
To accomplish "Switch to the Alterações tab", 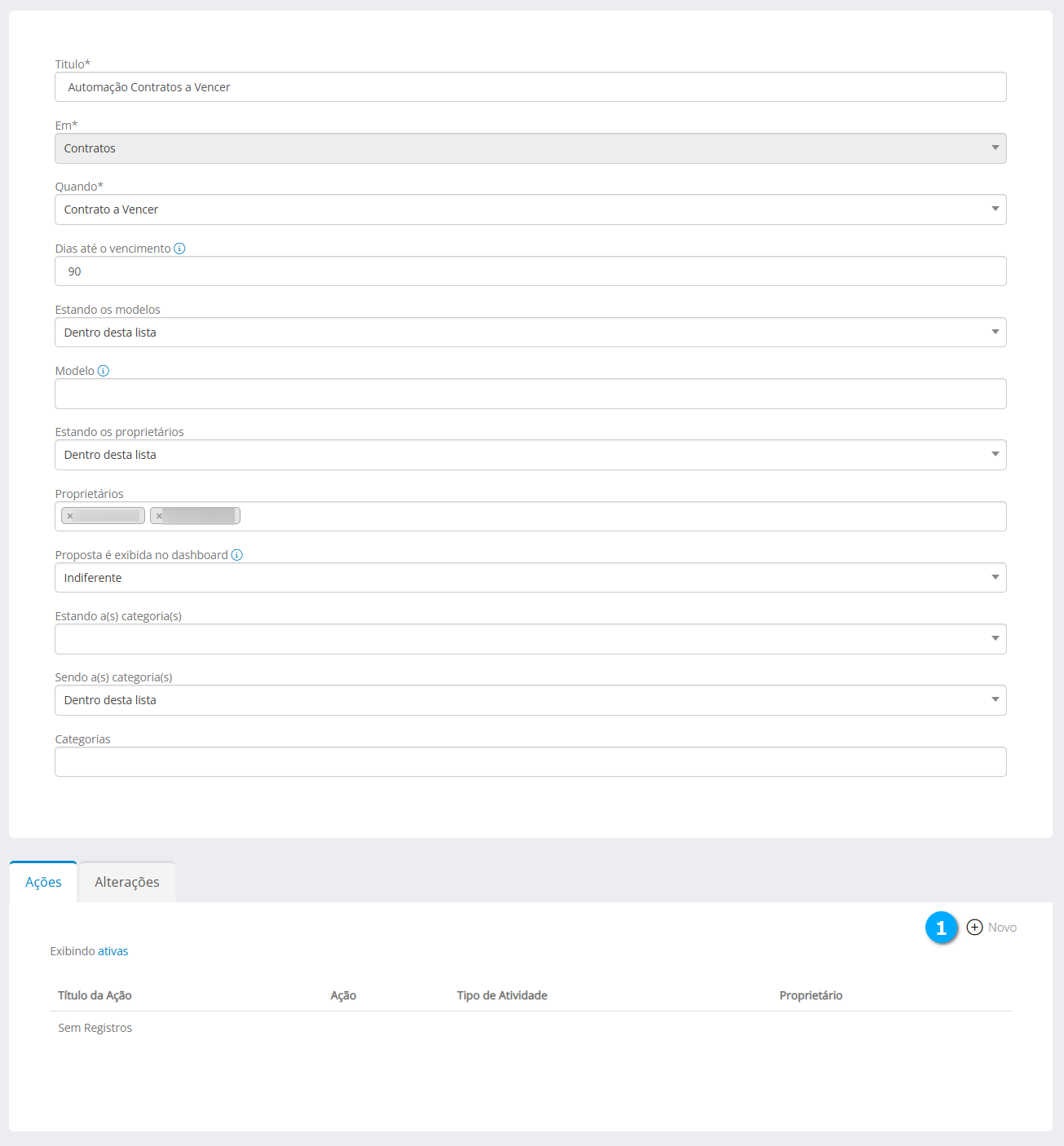I will [127, 882].
